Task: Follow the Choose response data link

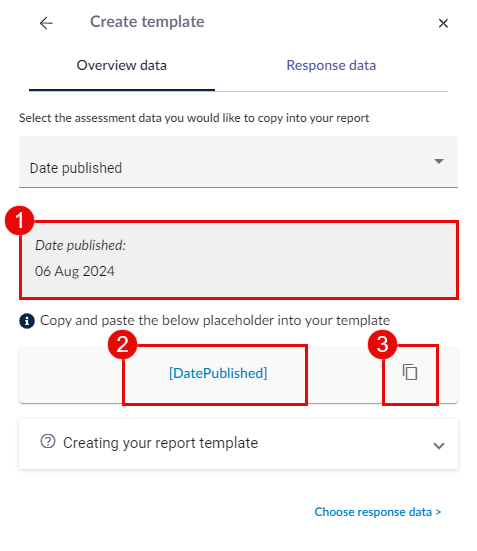Action: click(378, 512)
